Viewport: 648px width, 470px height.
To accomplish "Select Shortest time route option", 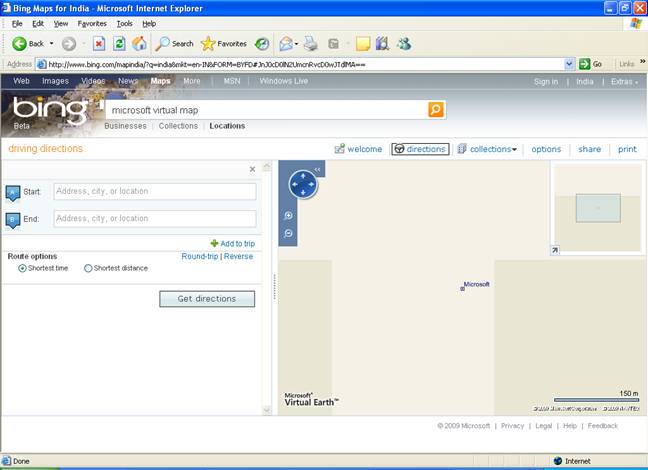I will tap(22, 268).
